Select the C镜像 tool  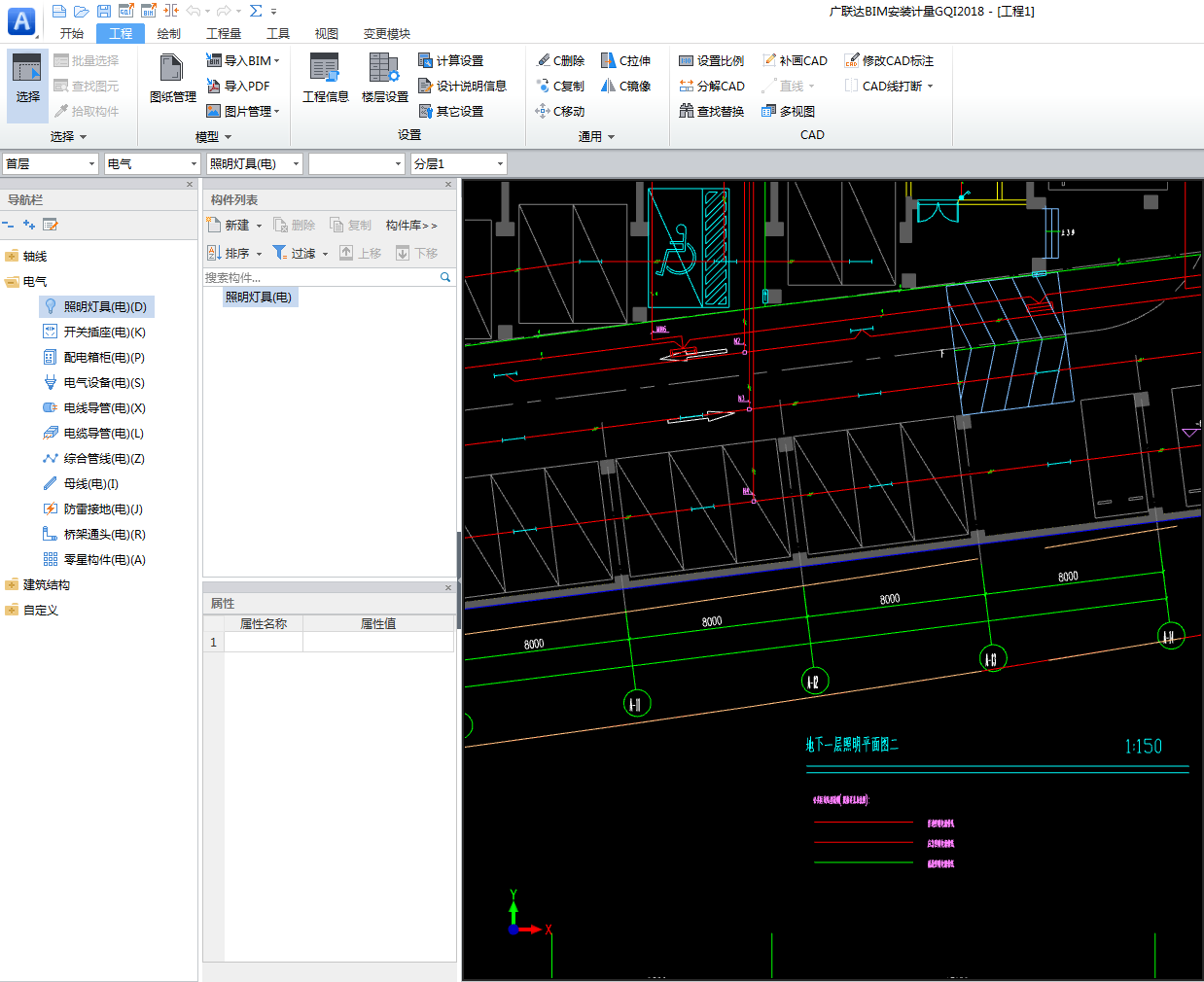coord(625,86)
